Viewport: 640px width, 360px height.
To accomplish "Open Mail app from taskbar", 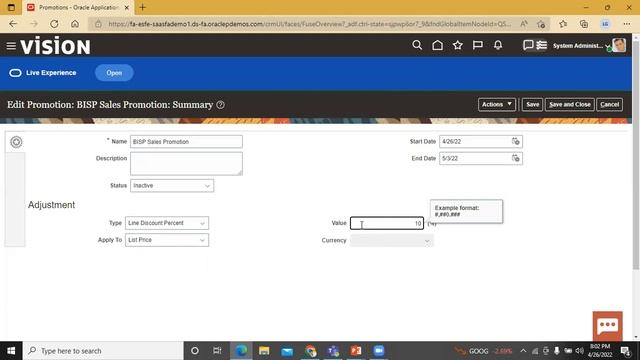I will (287, 351).
